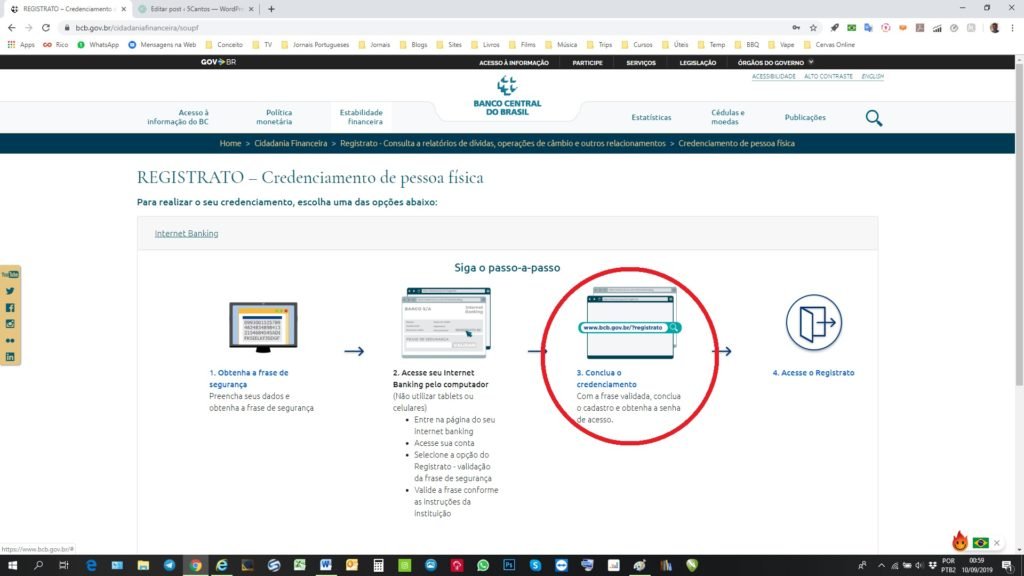The height and width of the screenshot is (576, 1024).
Task: Click the browser back arrow
Action: pyautogui.click(x=12, y=27)
